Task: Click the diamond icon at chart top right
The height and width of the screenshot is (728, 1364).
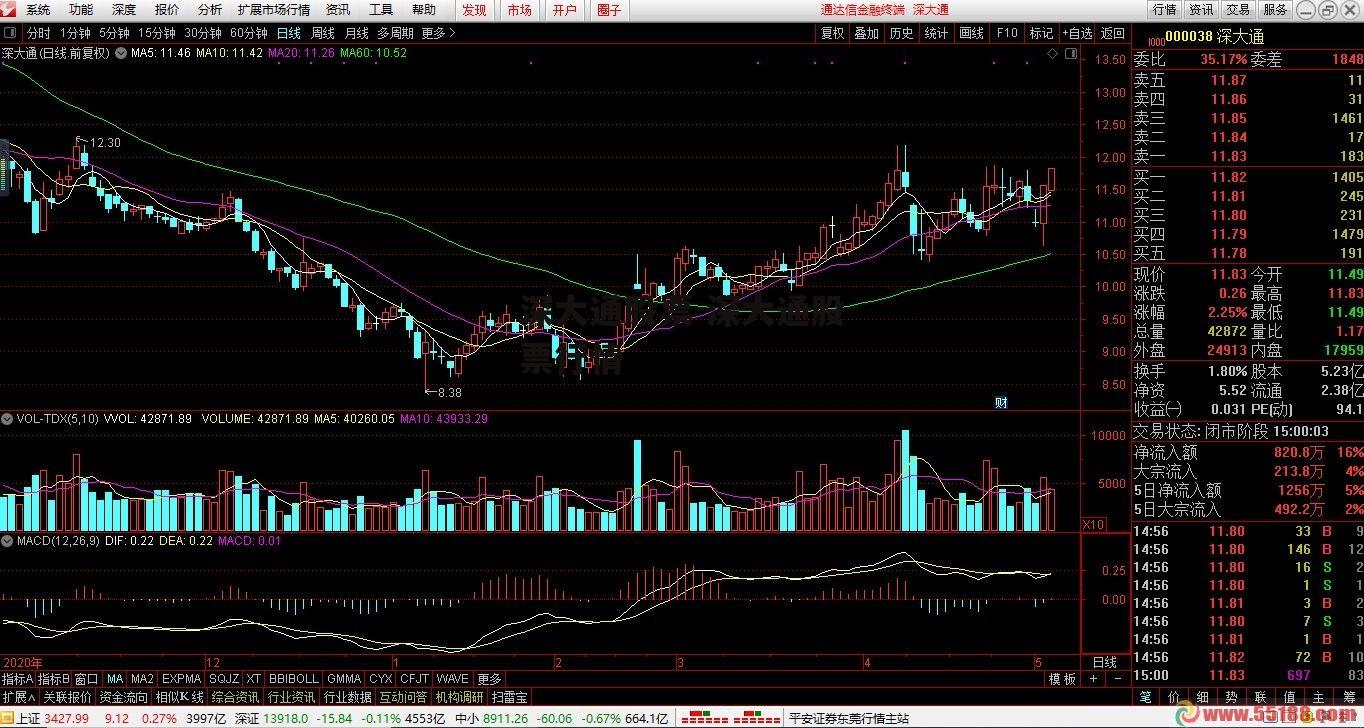Action: click(1052, 52)
